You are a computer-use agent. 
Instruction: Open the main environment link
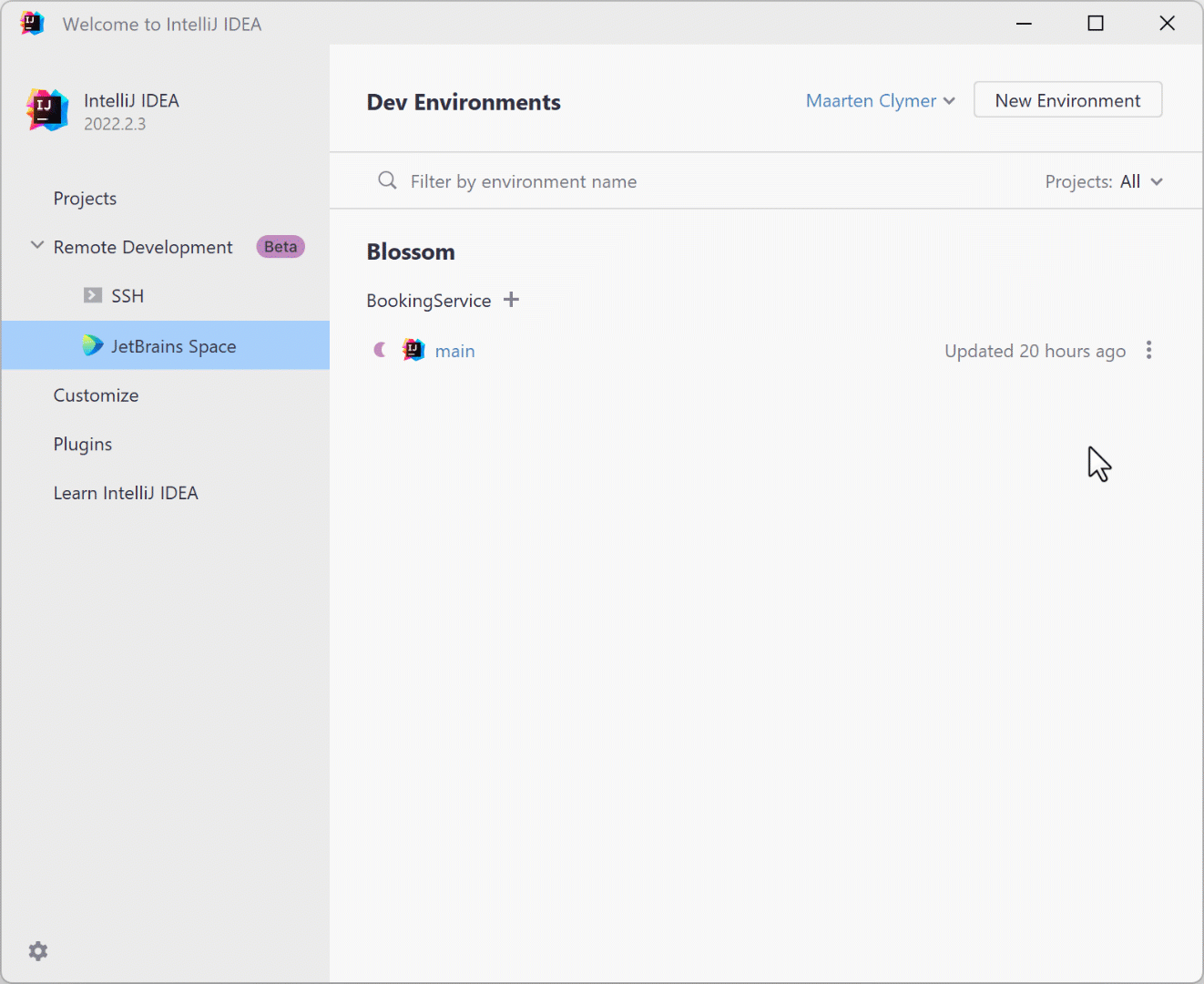[455, 351]
